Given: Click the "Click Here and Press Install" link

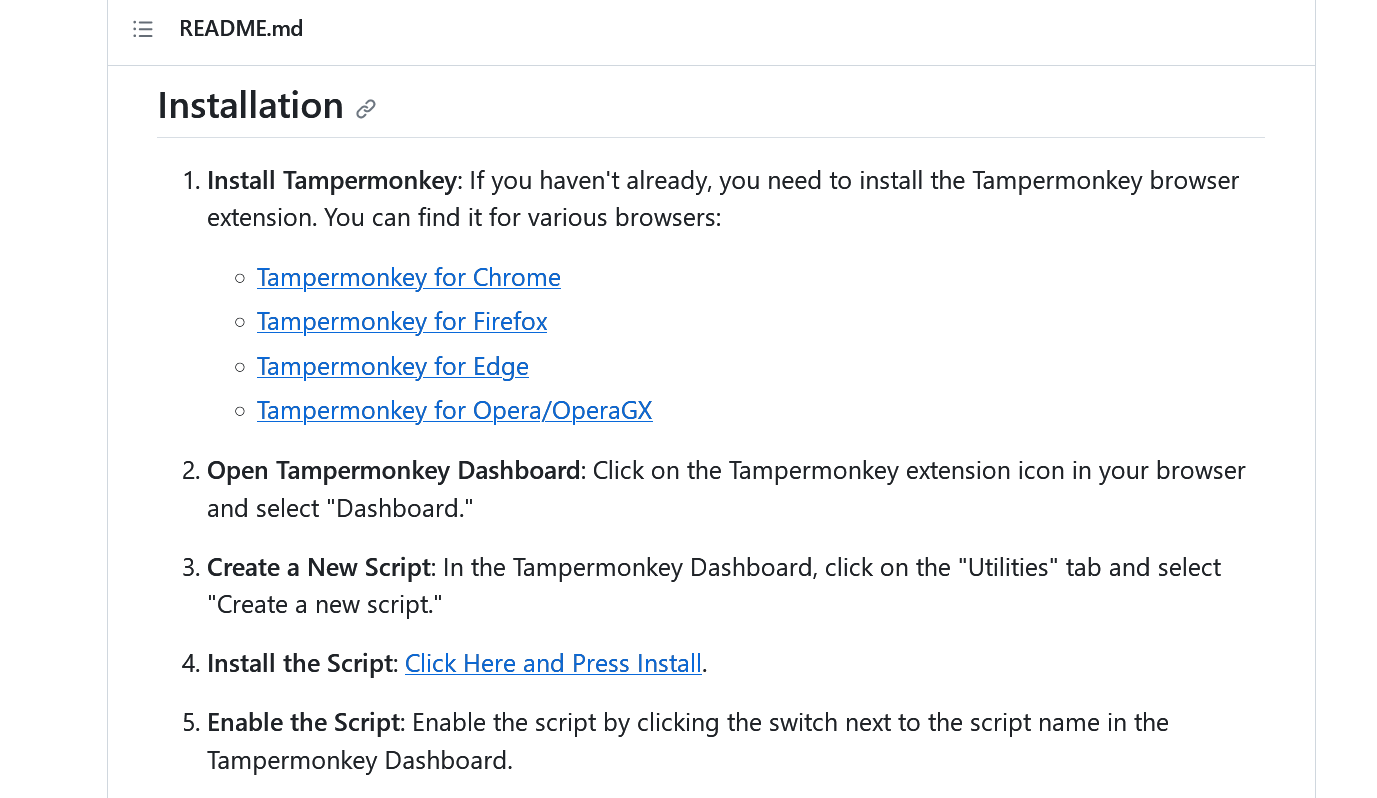Looking at the screenshot, I should click(553, 663).
